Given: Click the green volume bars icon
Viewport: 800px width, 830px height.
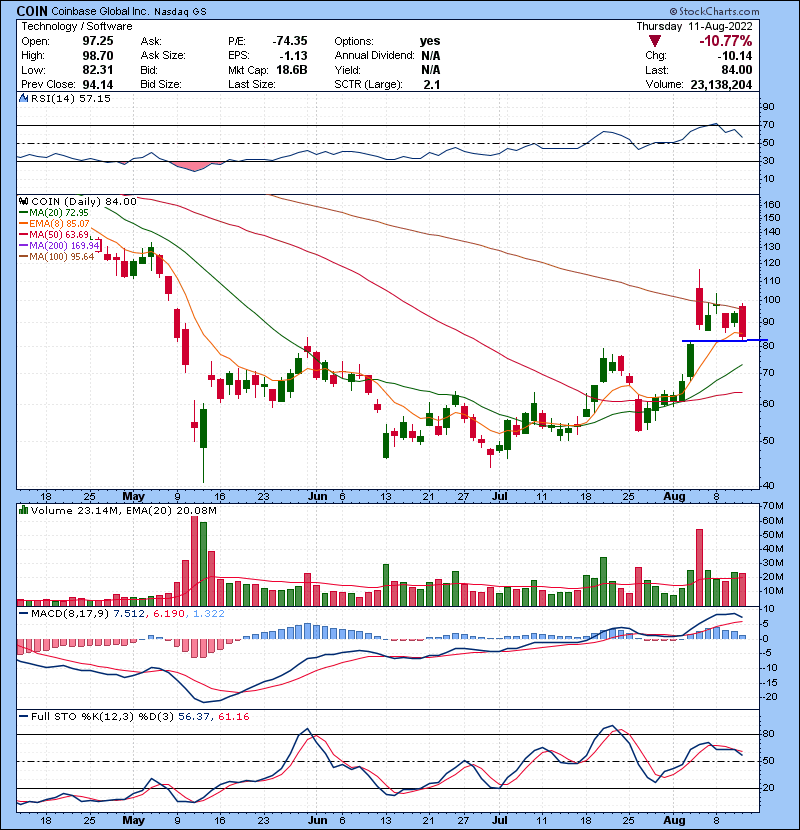Looking at the screenshot, I should point(23,511).
